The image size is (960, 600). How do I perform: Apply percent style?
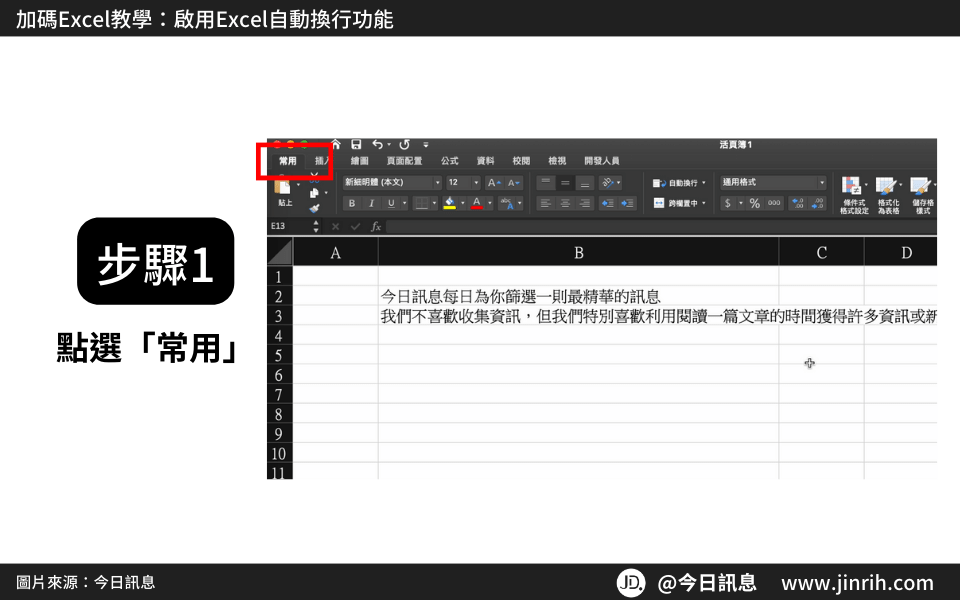point(754,203)
